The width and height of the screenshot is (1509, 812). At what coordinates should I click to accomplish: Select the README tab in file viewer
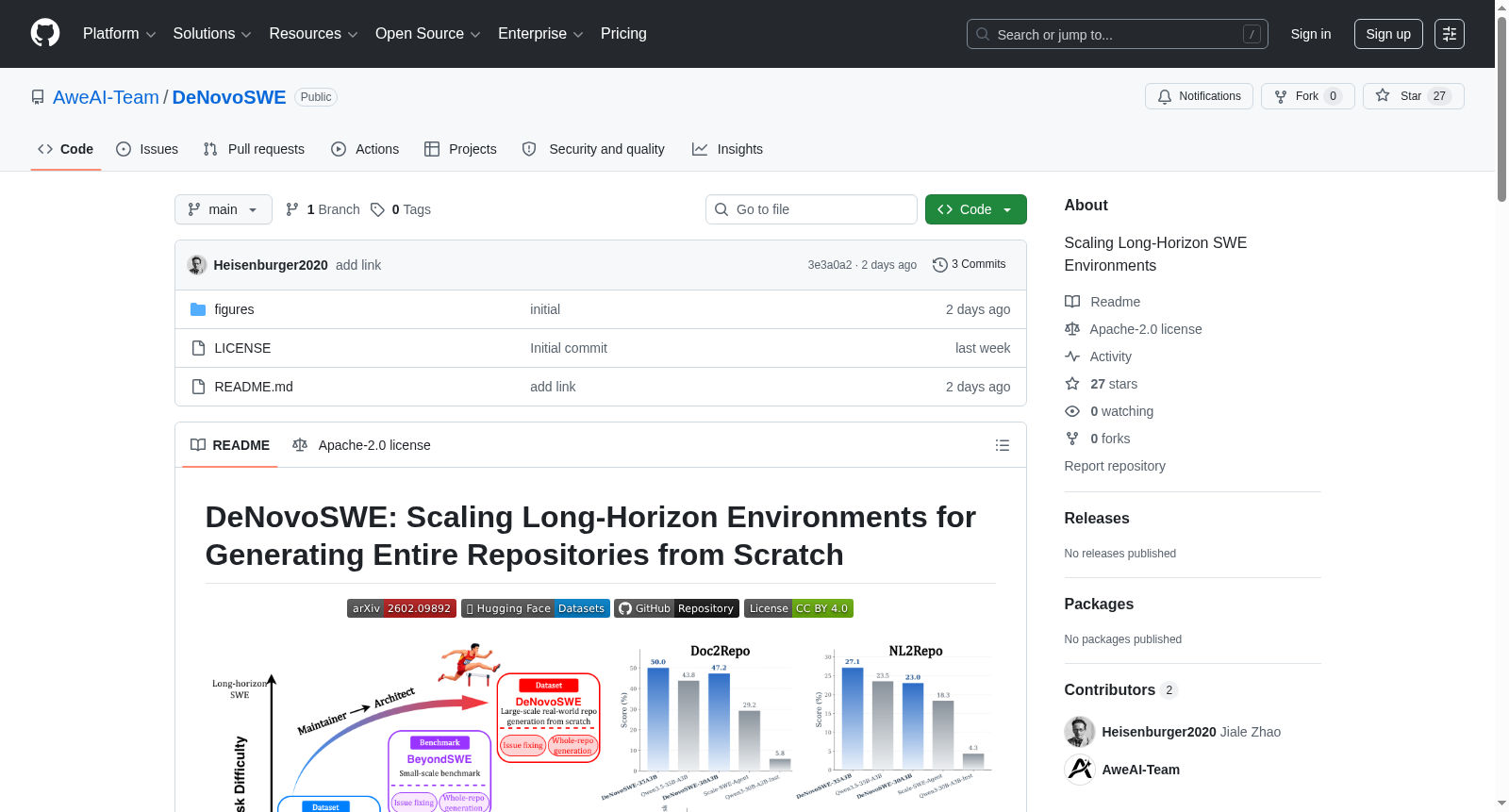[230, 445]
